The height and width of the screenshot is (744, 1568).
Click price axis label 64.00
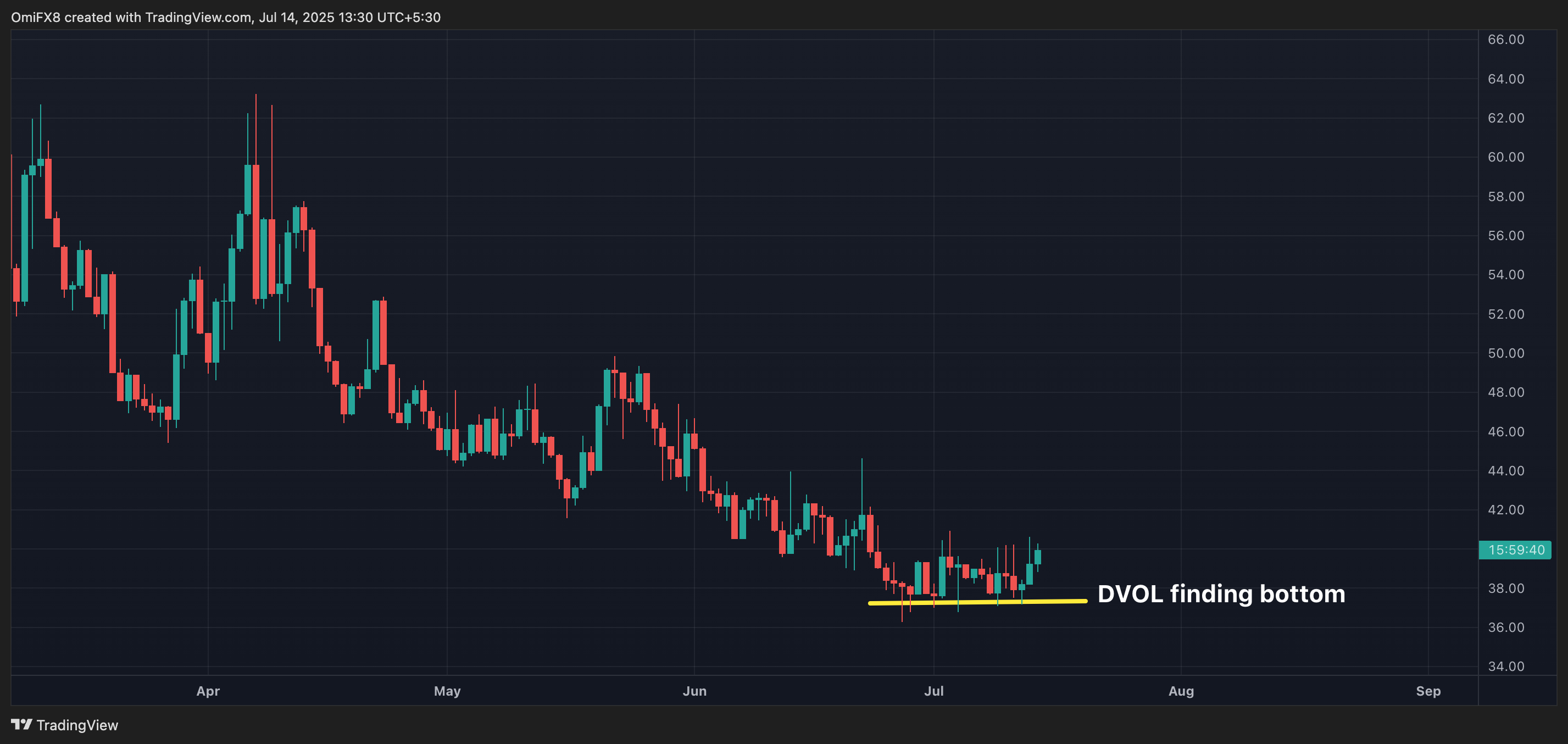tap(1506, 79)
